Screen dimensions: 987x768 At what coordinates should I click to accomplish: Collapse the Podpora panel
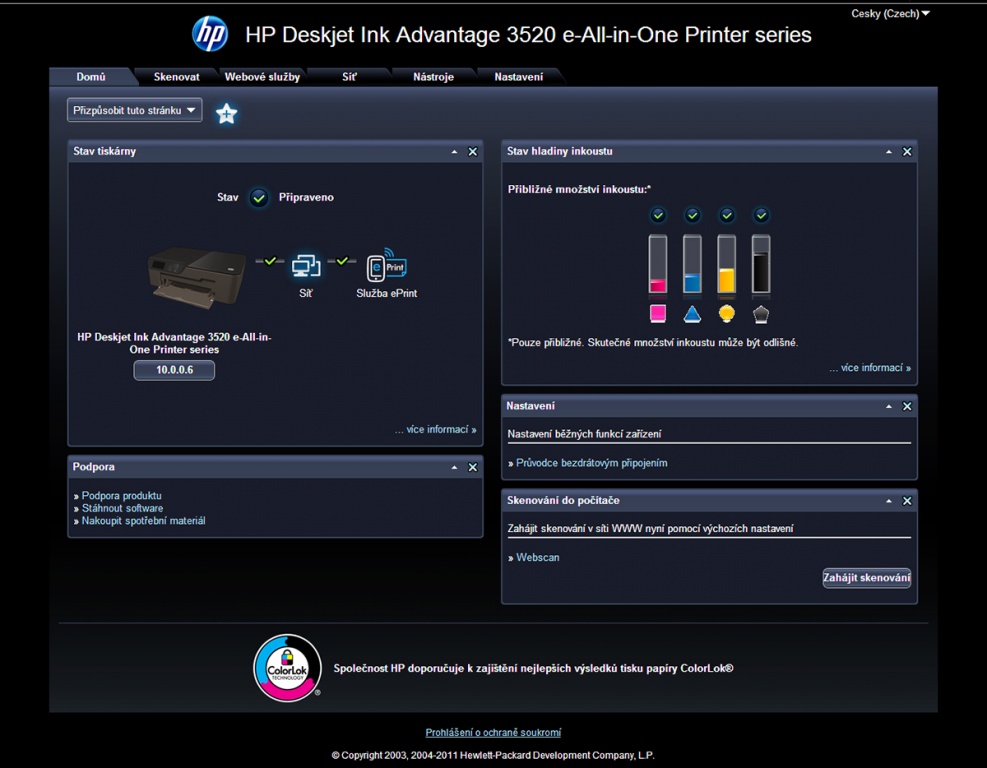[454, 467]
